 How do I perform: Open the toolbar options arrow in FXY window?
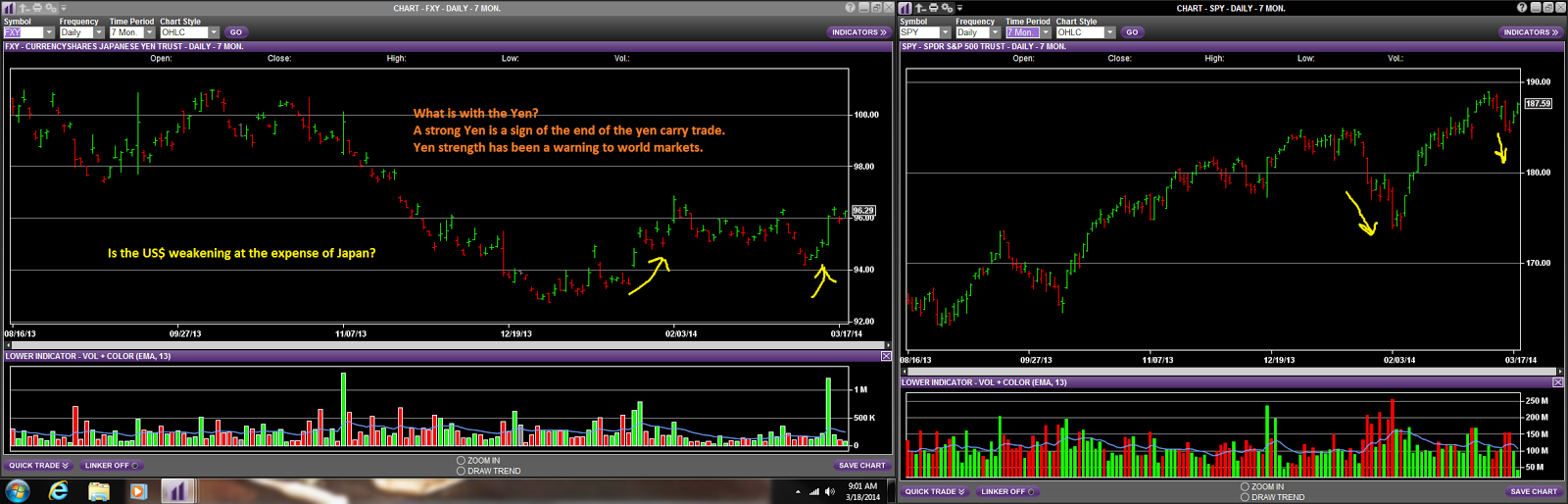tap(64, 8)
